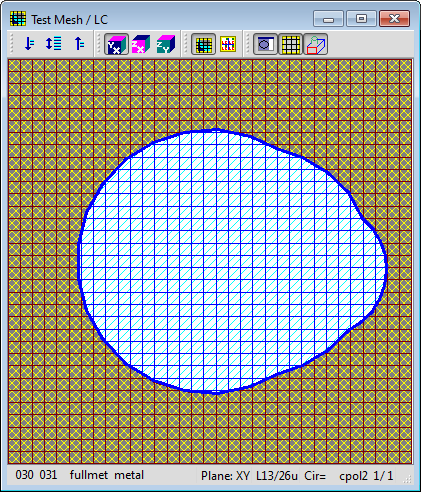This screenshot has height=492, width=421.
Task: Click the Test Mesh window title icon
Action: 18,19
